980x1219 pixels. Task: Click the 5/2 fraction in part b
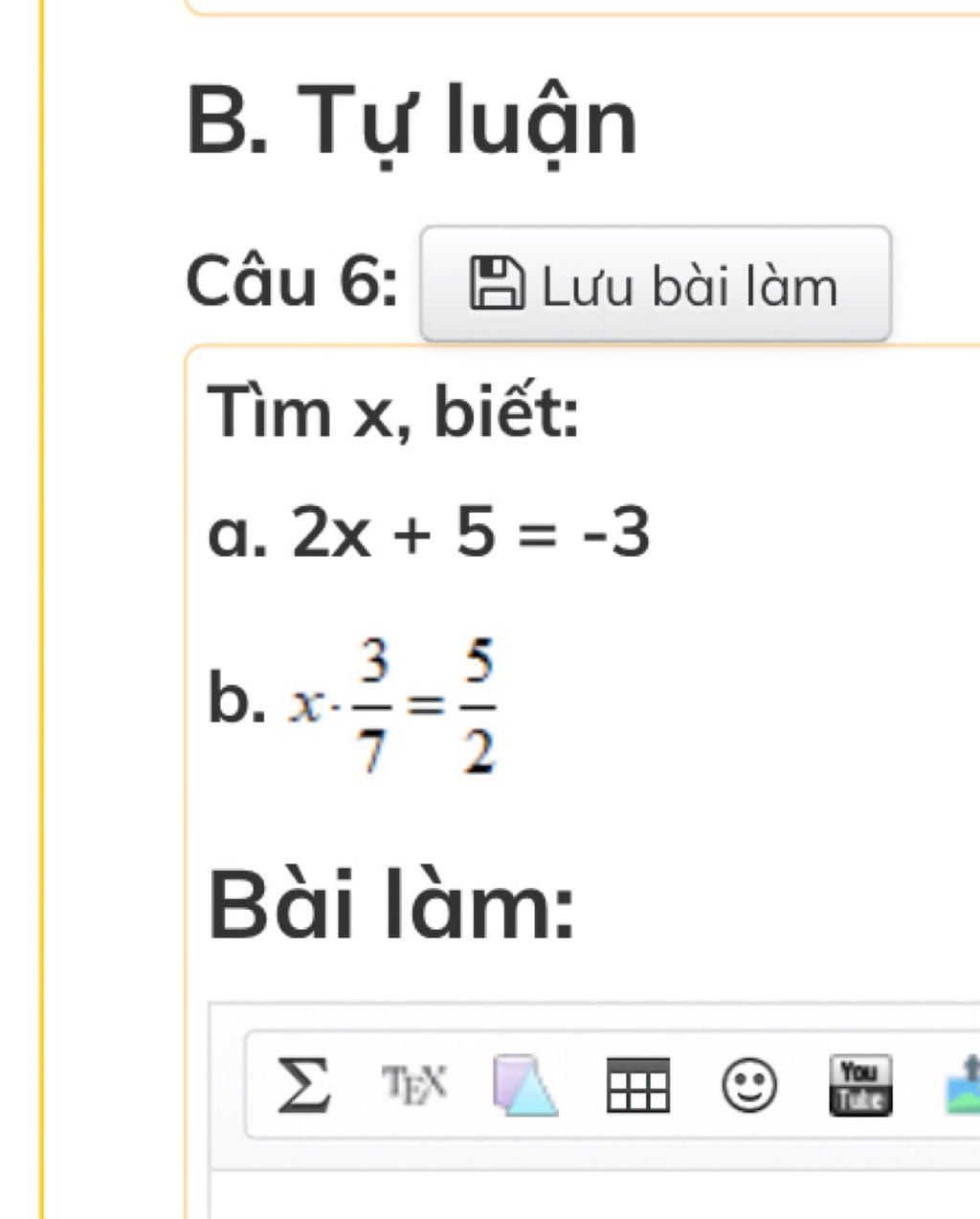point(478,707)
